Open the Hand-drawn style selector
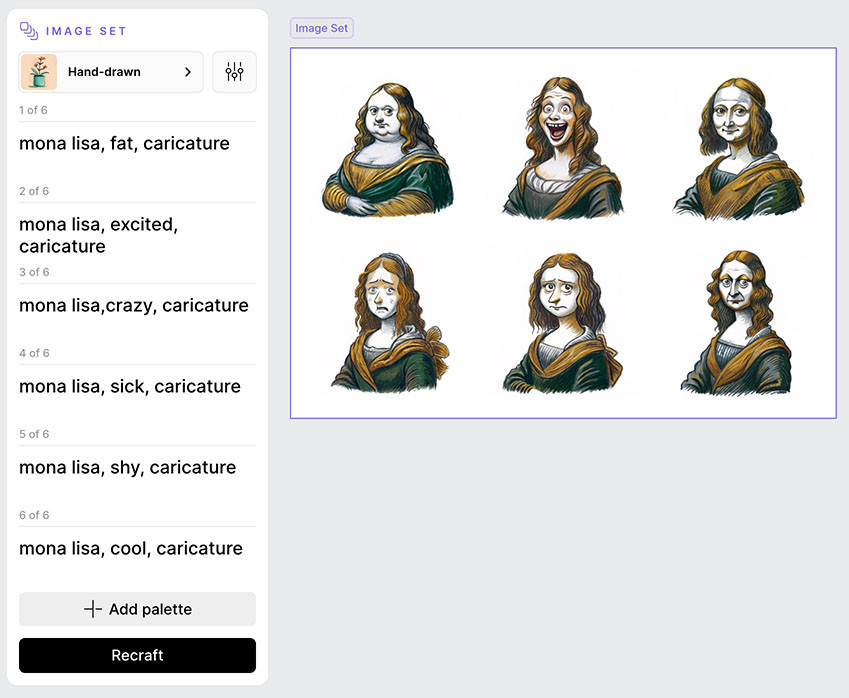Screen dimensions: 849x698 point(111,72)
